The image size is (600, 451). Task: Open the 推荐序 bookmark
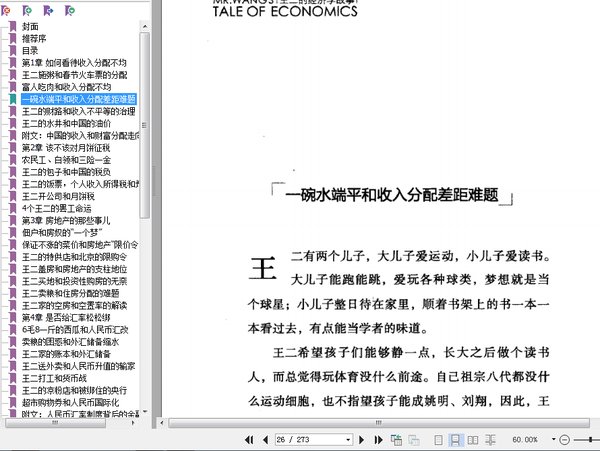(34, 39)
